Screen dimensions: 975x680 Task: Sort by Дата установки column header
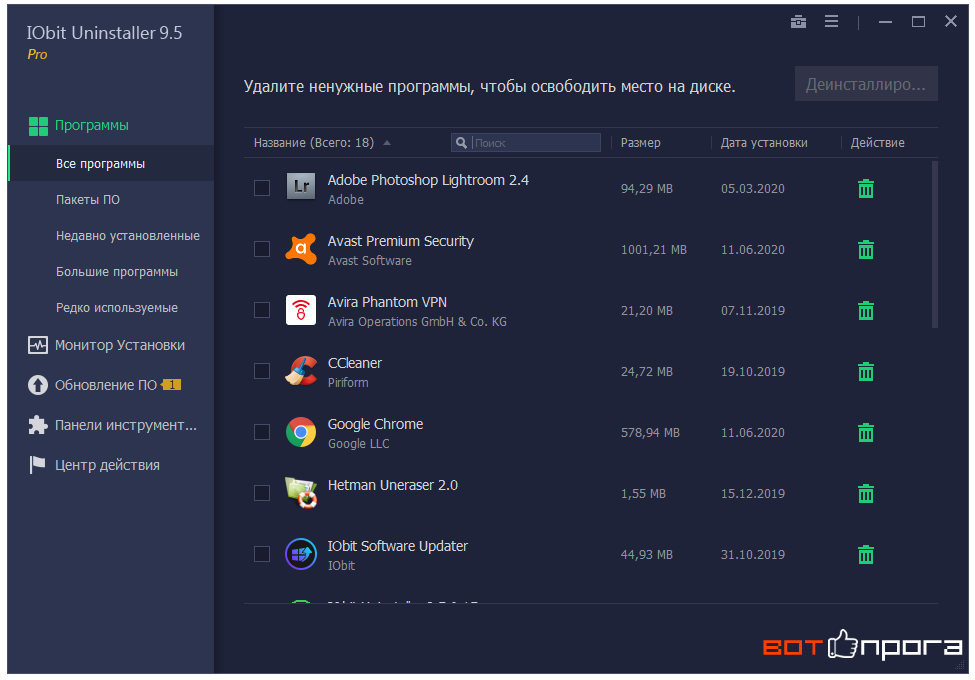[764, 143]
